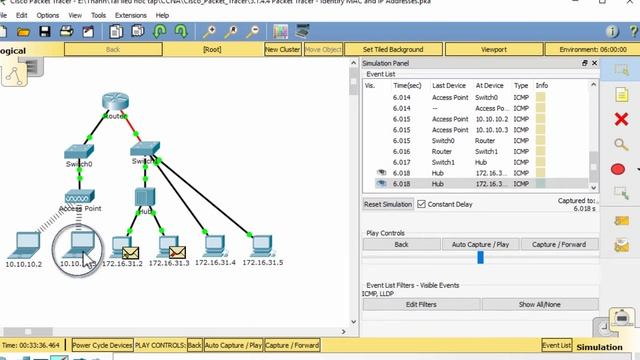
Task: Paste using the toolbar icon
Action: (x=138, y=31)
